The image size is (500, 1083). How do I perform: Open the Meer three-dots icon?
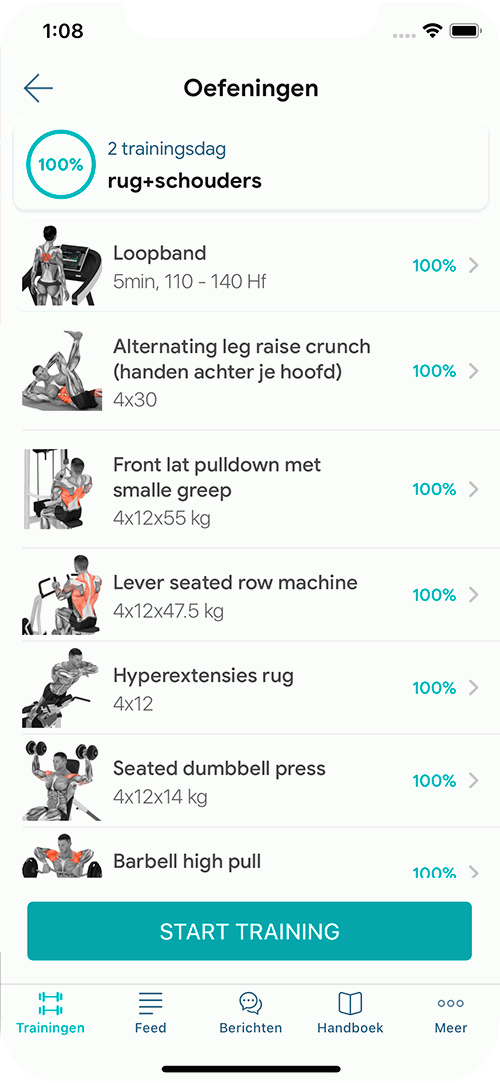451,1003
